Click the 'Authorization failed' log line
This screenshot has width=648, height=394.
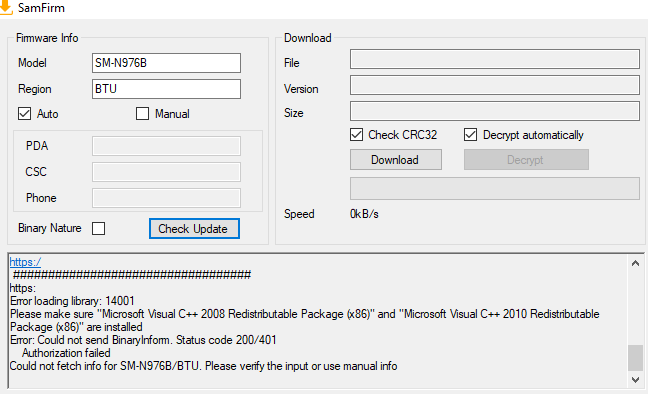pos(66,353)
